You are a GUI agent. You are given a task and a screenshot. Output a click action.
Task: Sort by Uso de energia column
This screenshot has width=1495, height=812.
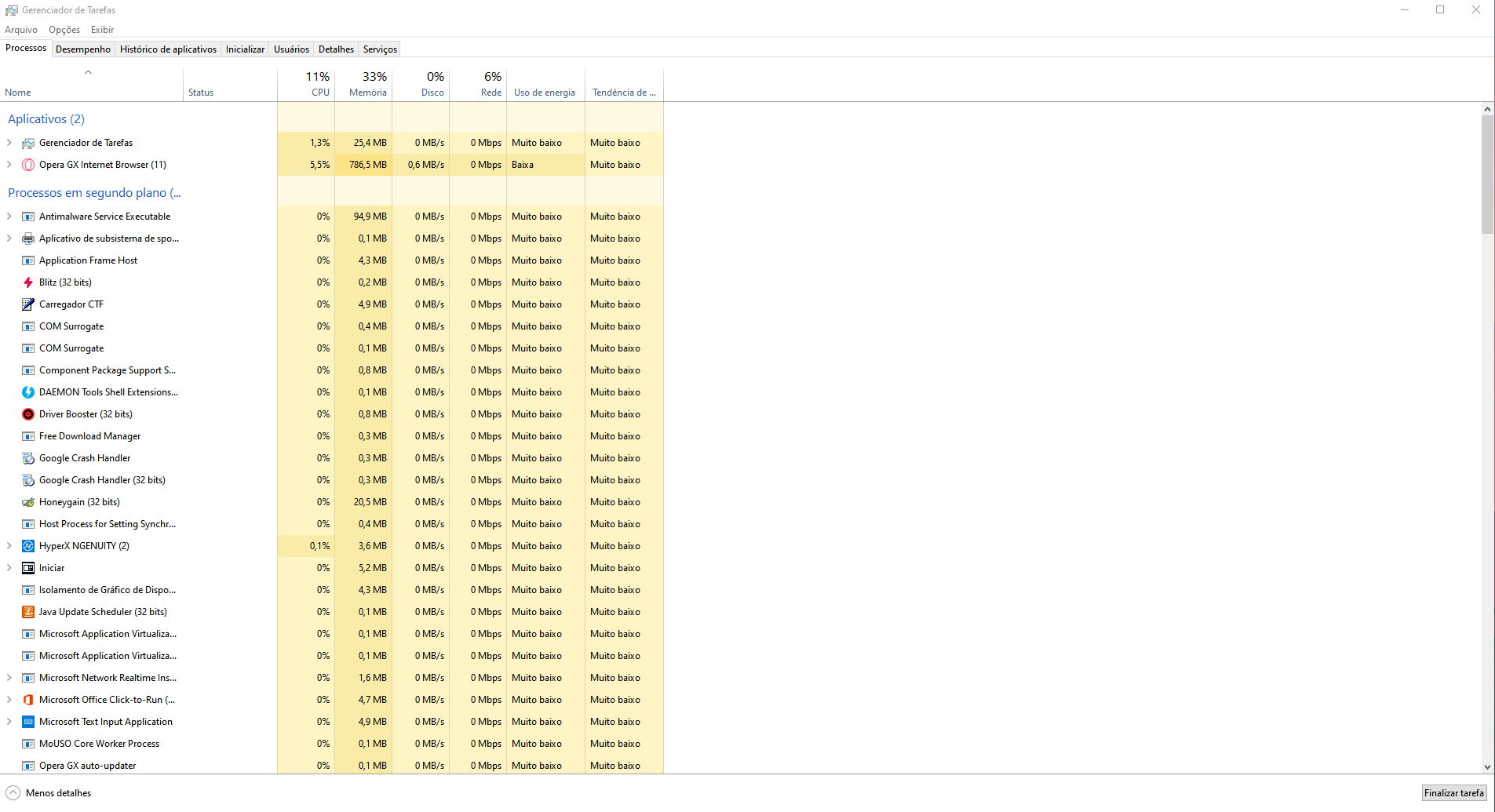545,85
